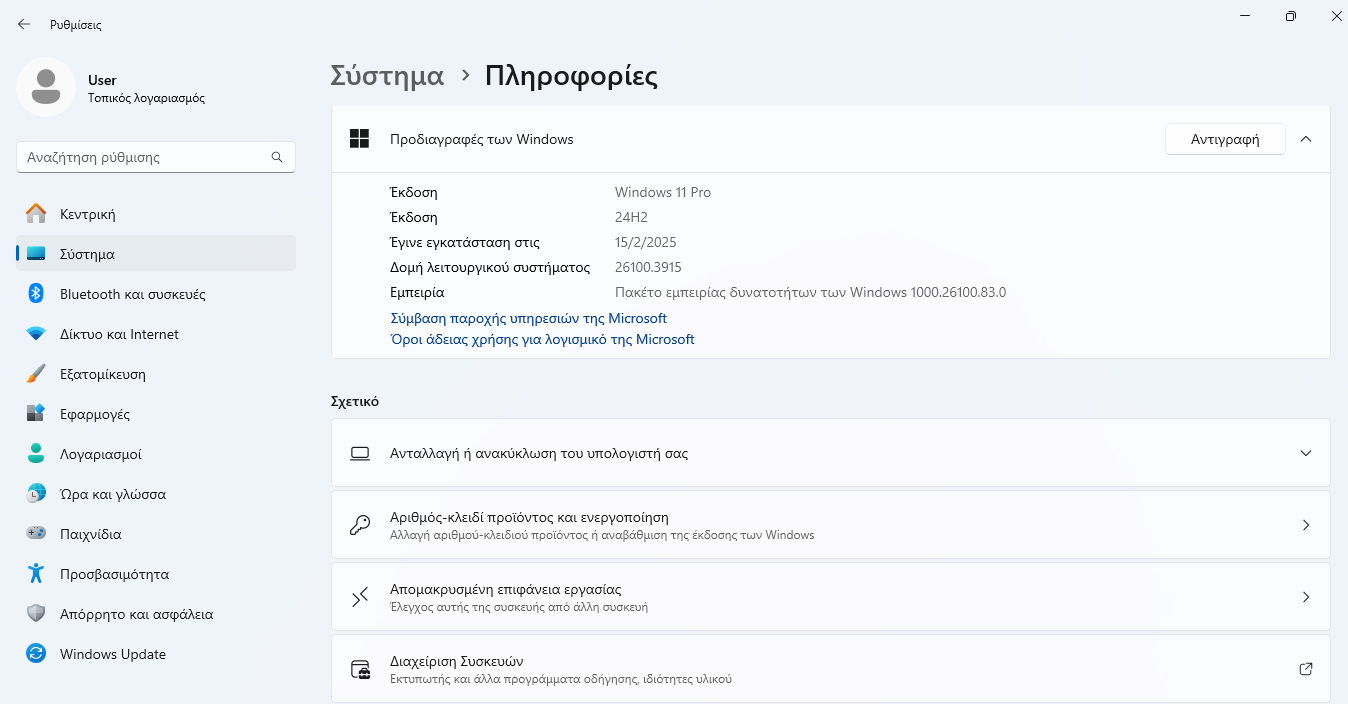Image resolution: width=1348 pixels, height=704 pixels.
Task: Open Όροι άδειας χρήσης για λογισμικό link
Action: click(x=542, y=339)
